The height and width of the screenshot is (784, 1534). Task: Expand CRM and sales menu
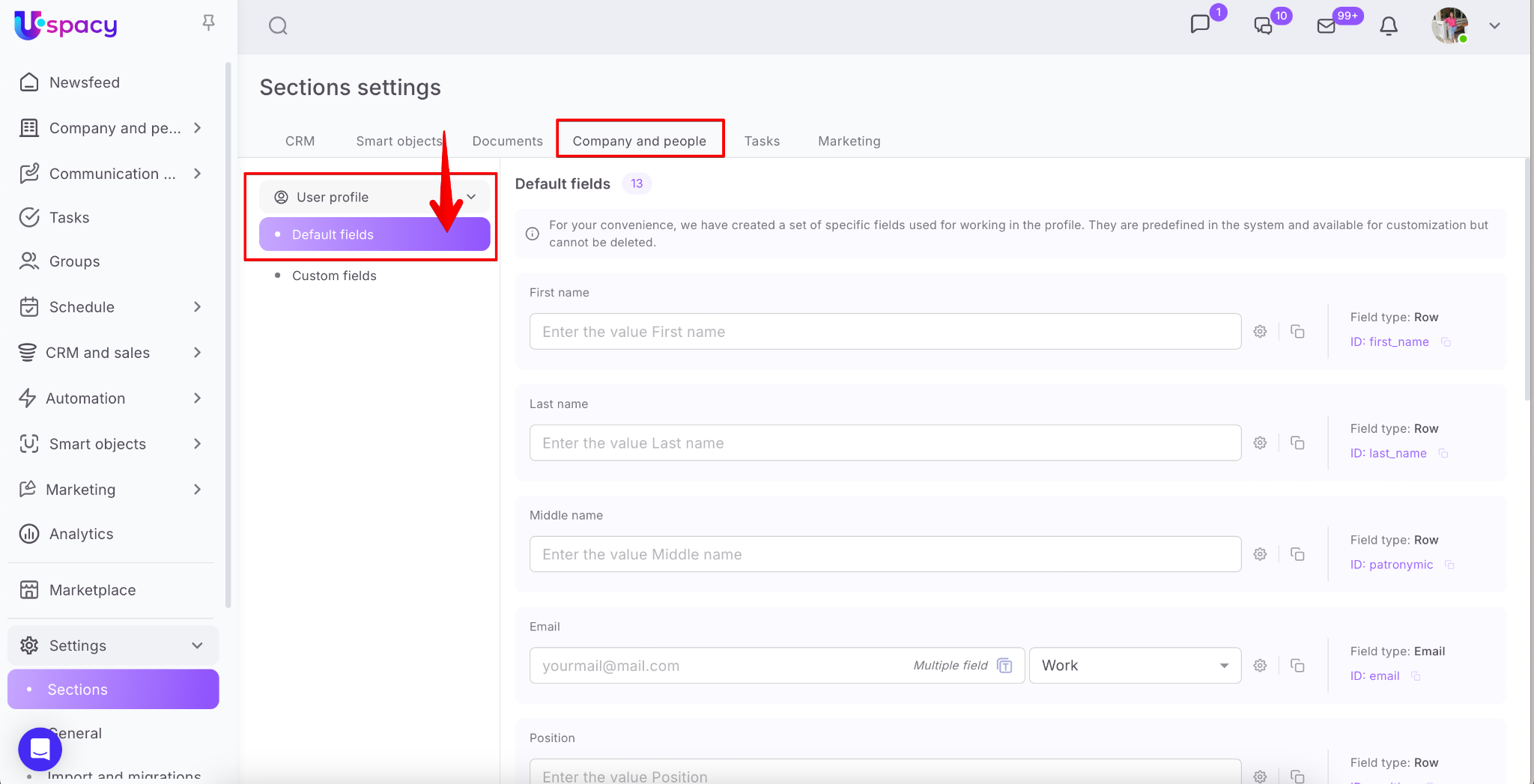197,353
